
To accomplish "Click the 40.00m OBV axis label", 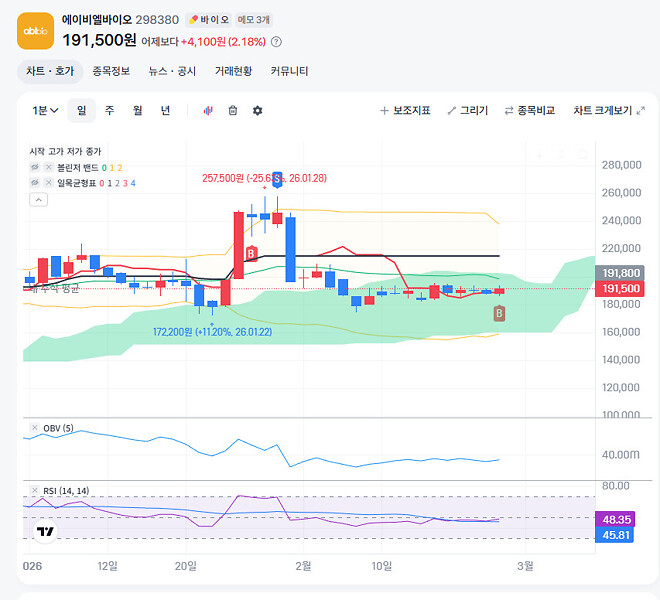I will tap(620, 455).
